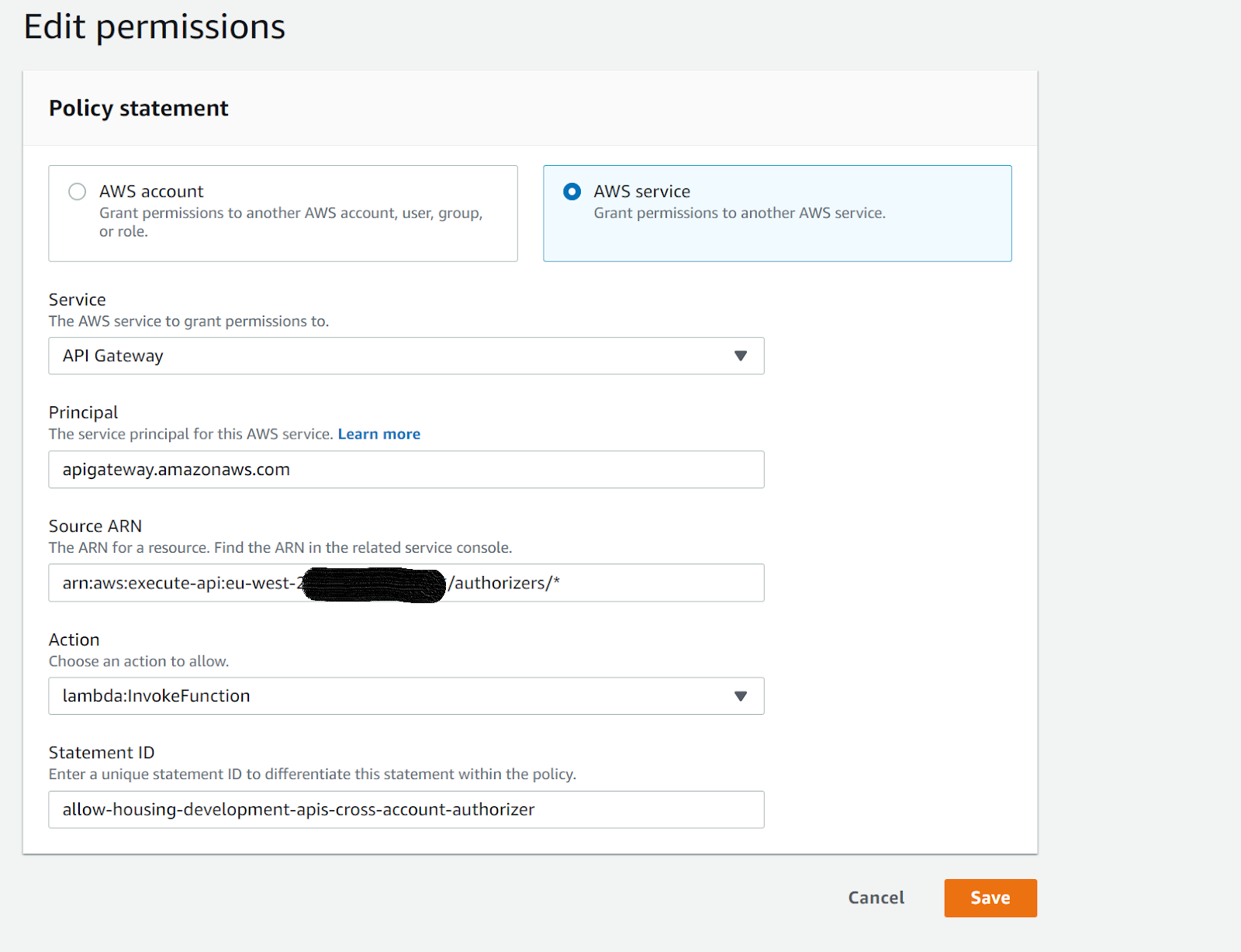
Task: Click the Source ARN field label
Action: click(x=95, y=526)
